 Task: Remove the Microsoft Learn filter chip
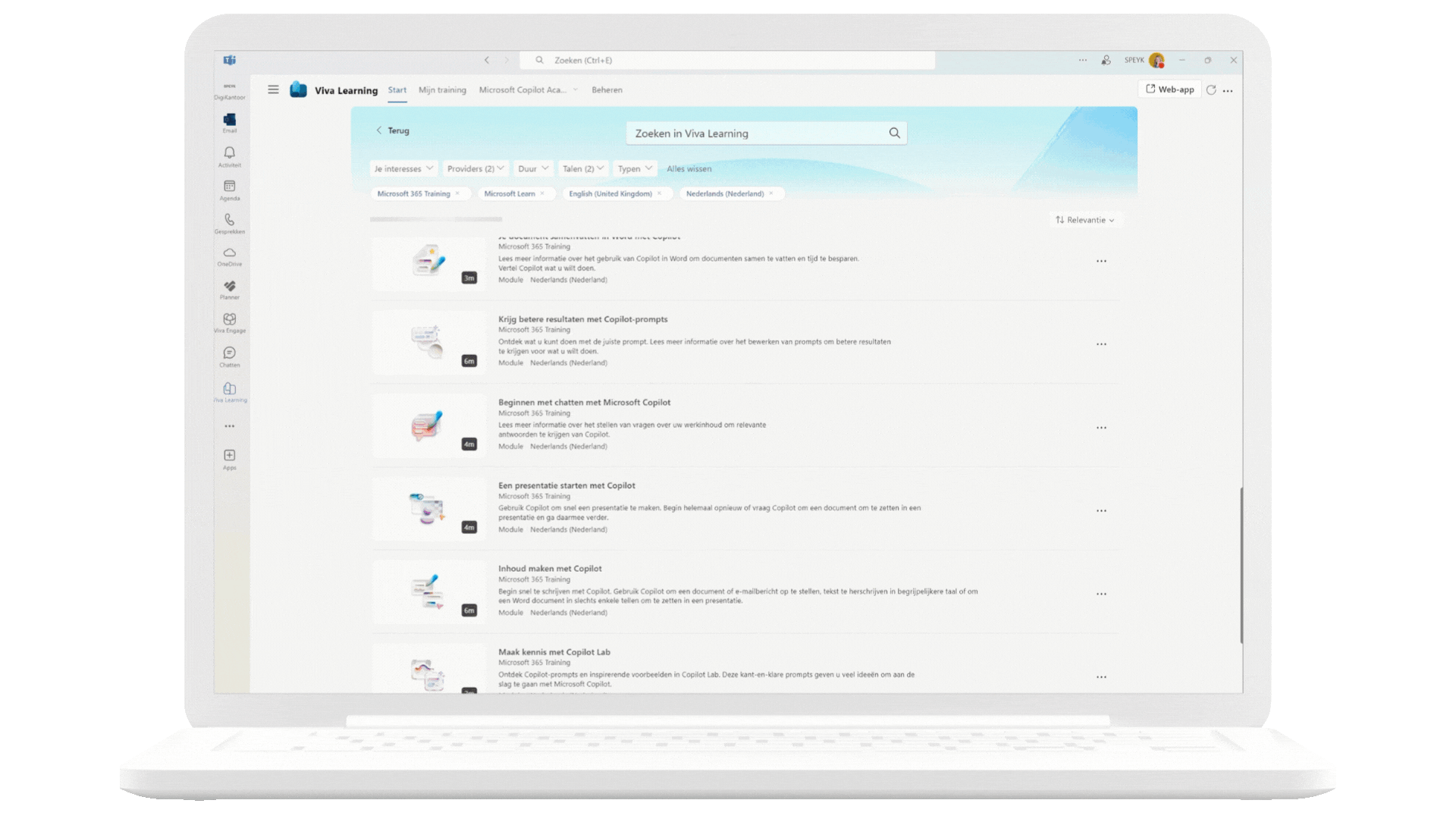pyautogui.click(x=542, y=194)
